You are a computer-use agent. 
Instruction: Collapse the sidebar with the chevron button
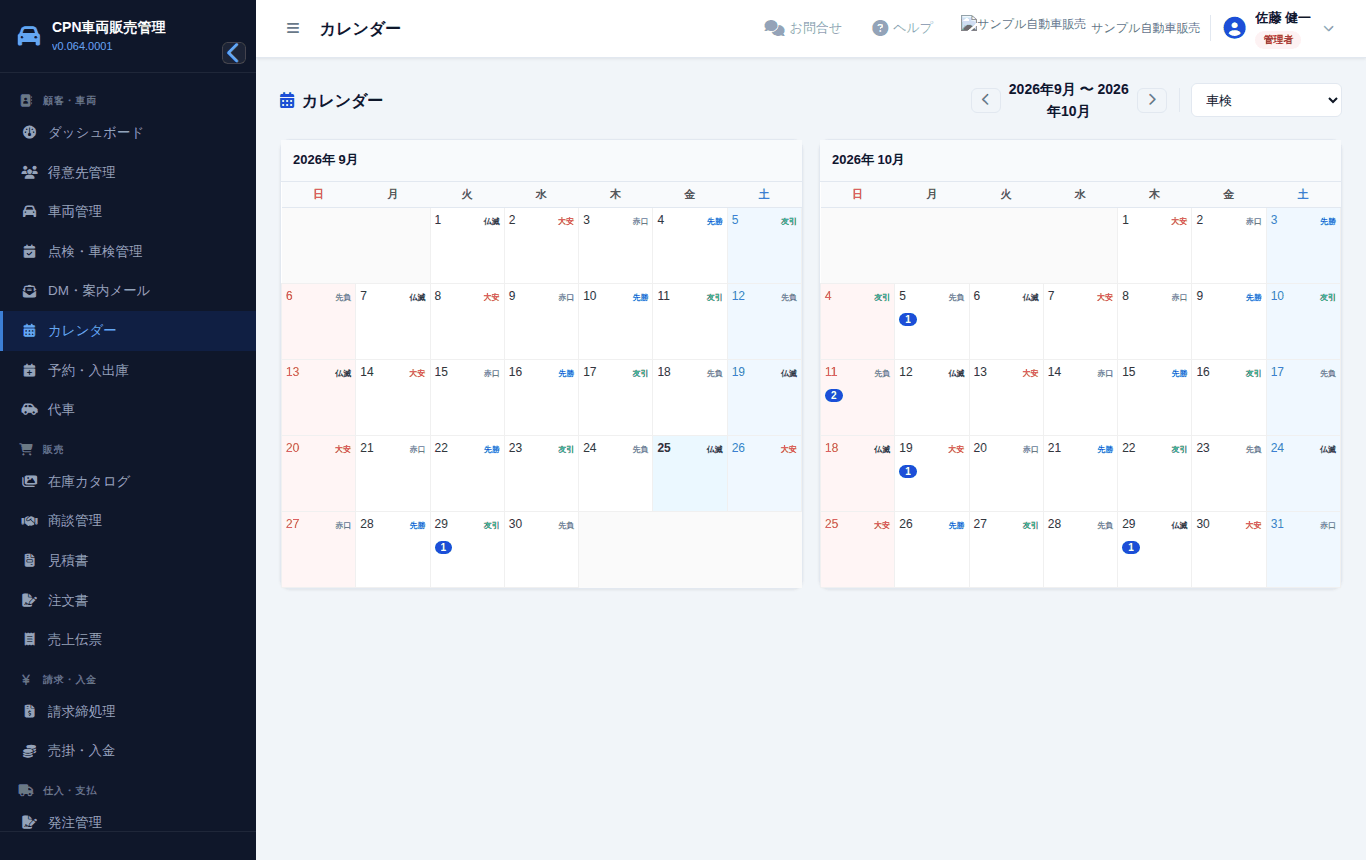(234, 53)
